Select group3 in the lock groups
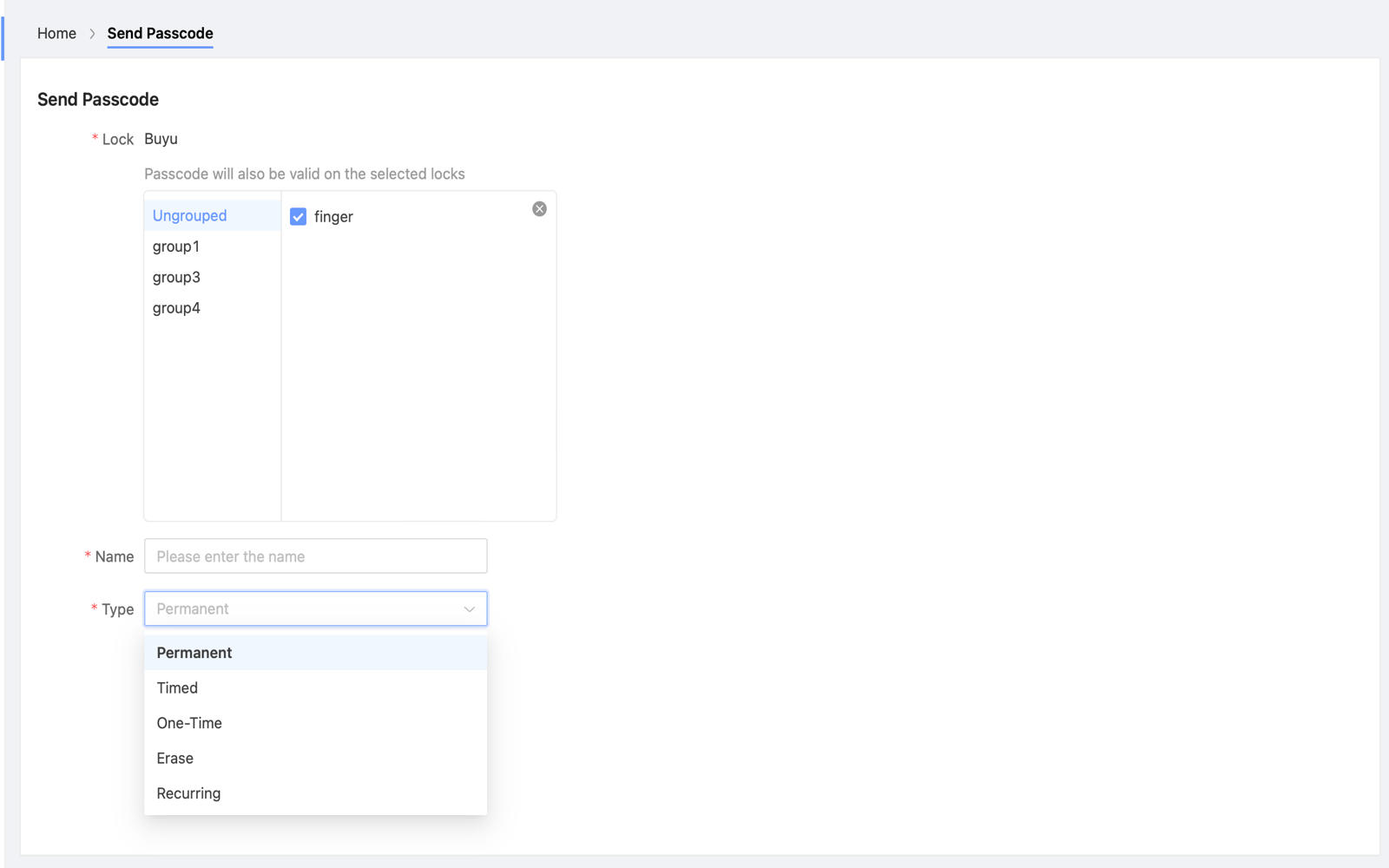Image resolution: width=1389 pixels, height=868 pixels. [212, 277]
